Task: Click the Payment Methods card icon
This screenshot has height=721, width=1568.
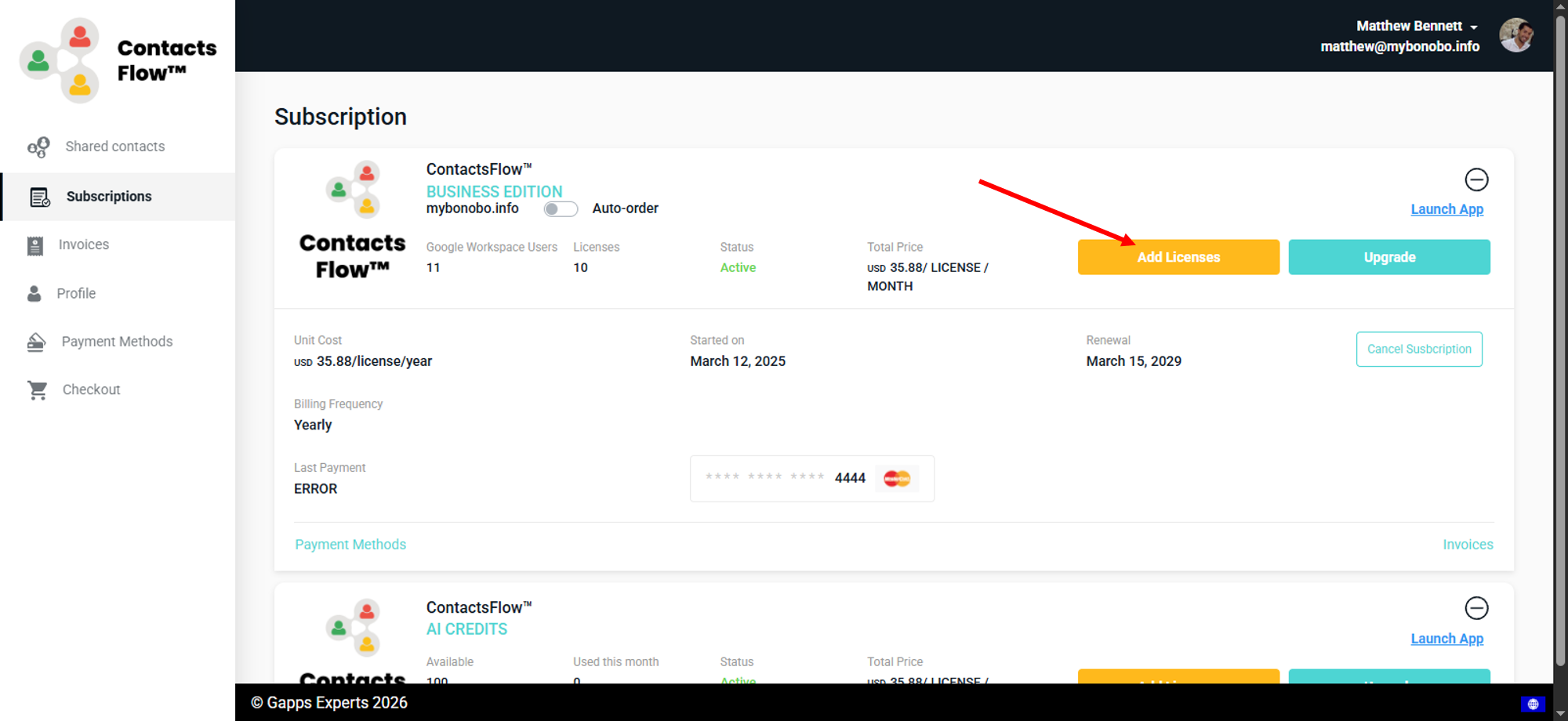Action: point(36,342)
